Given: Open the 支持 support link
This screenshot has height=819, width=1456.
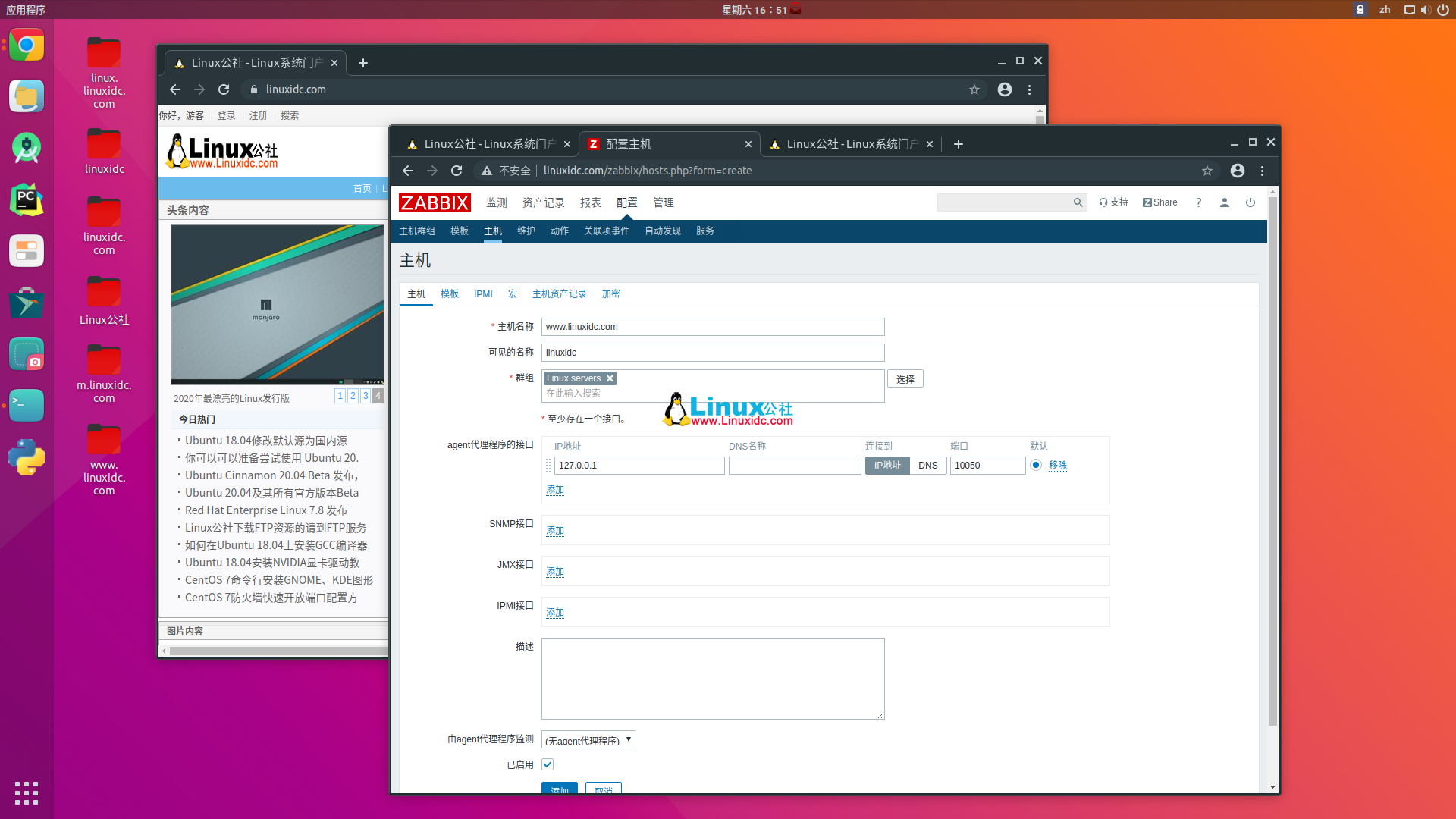Looking at the screenshot, I should [1113, 202].
